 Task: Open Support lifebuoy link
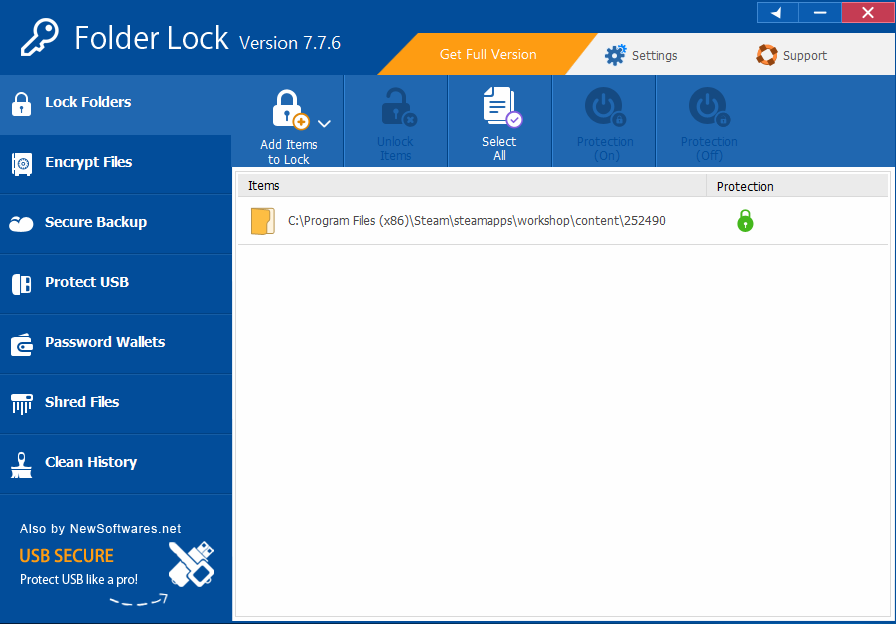[x=791, y=55]
